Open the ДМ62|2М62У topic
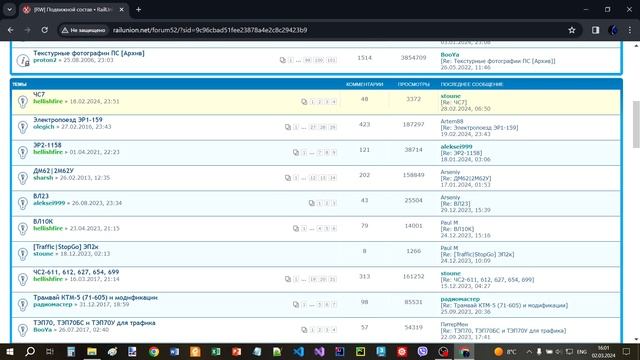The height and width of the screenshot is (360, 640). click(x=53, y=171)
